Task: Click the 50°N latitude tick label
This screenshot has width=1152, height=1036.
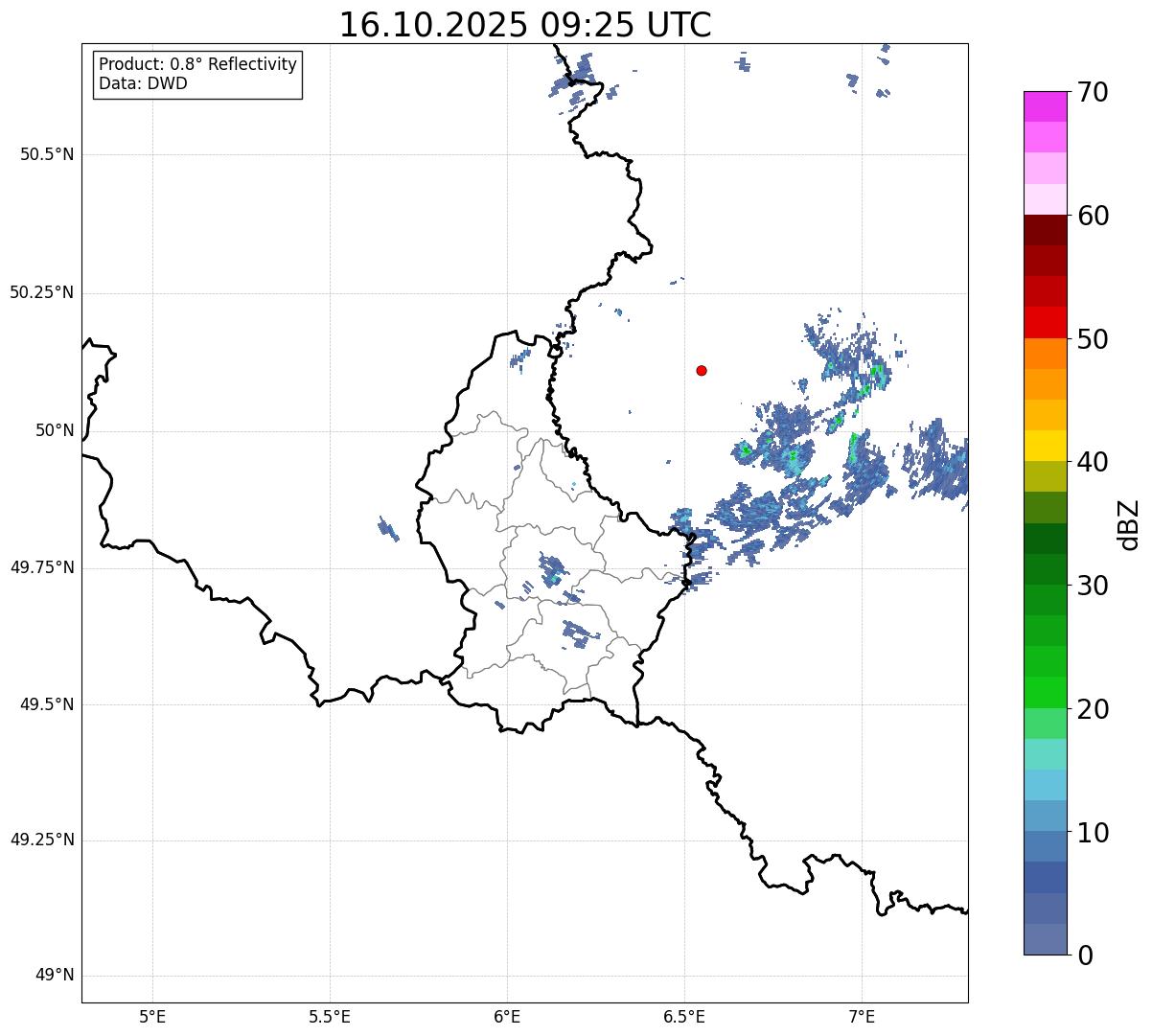Action: 55,430
